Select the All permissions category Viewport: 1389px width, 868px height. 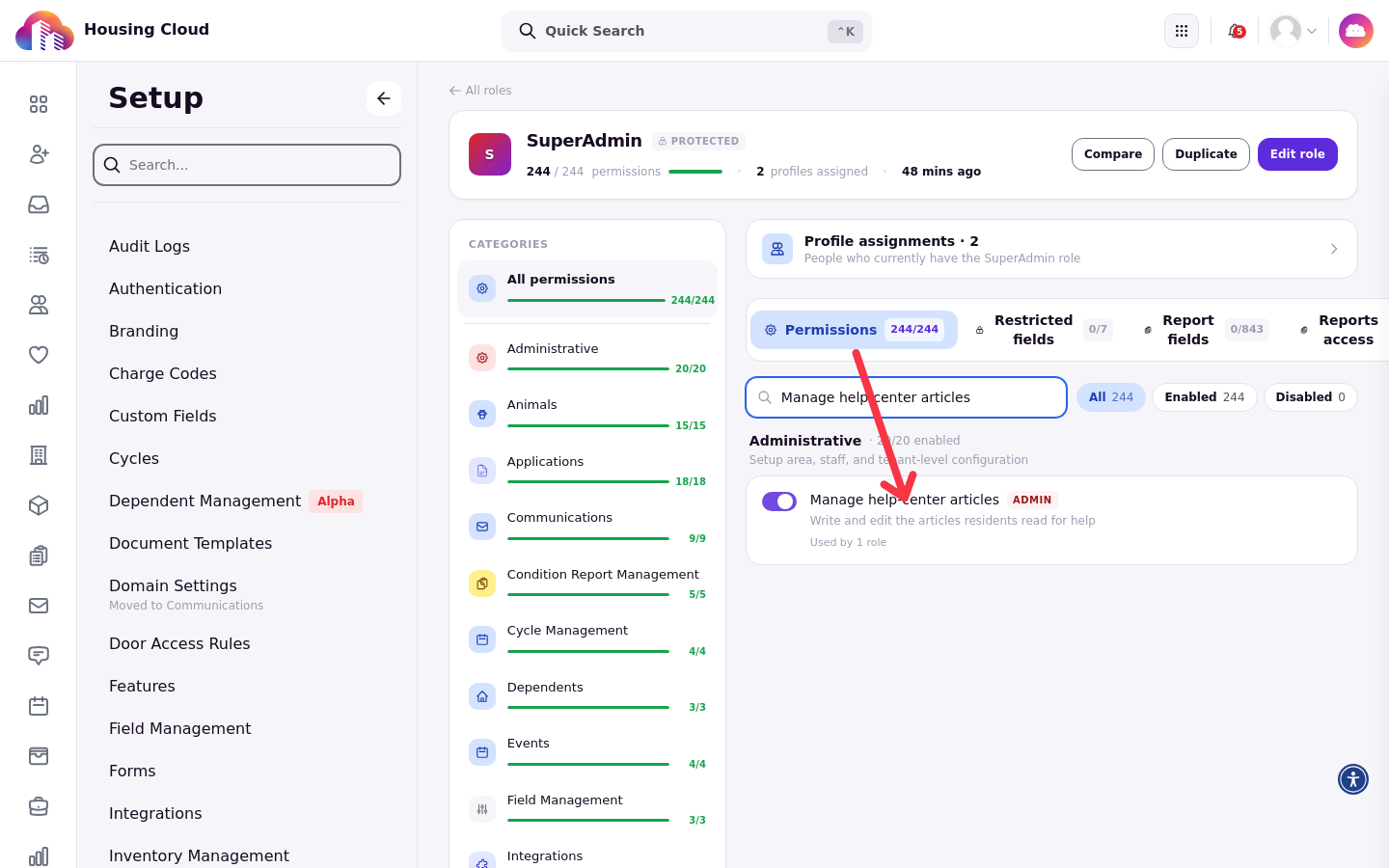(587, 288)
